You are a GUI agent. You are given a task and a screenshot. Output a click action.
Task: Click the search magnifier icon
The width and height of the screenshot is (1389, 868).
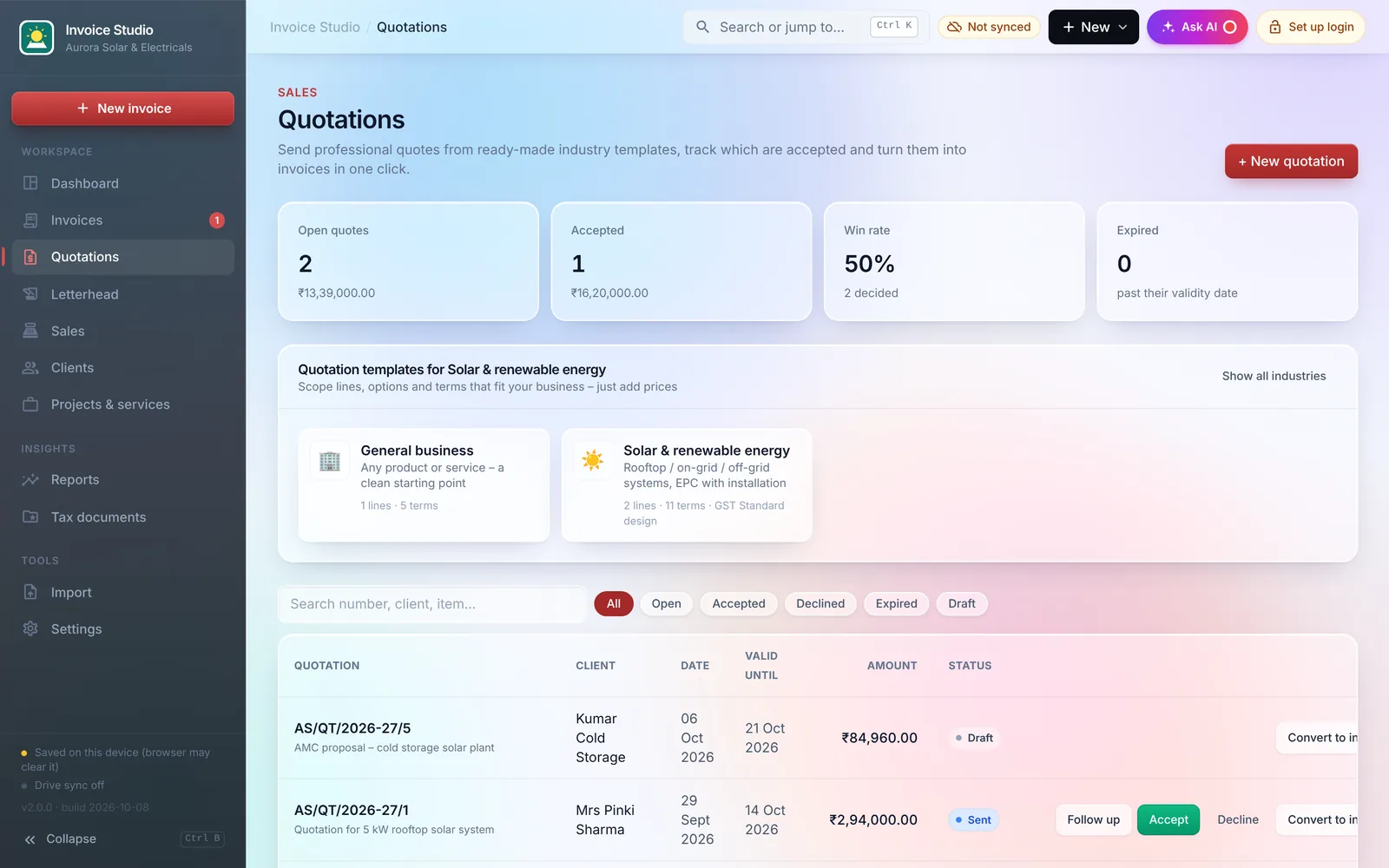point(703,27)
